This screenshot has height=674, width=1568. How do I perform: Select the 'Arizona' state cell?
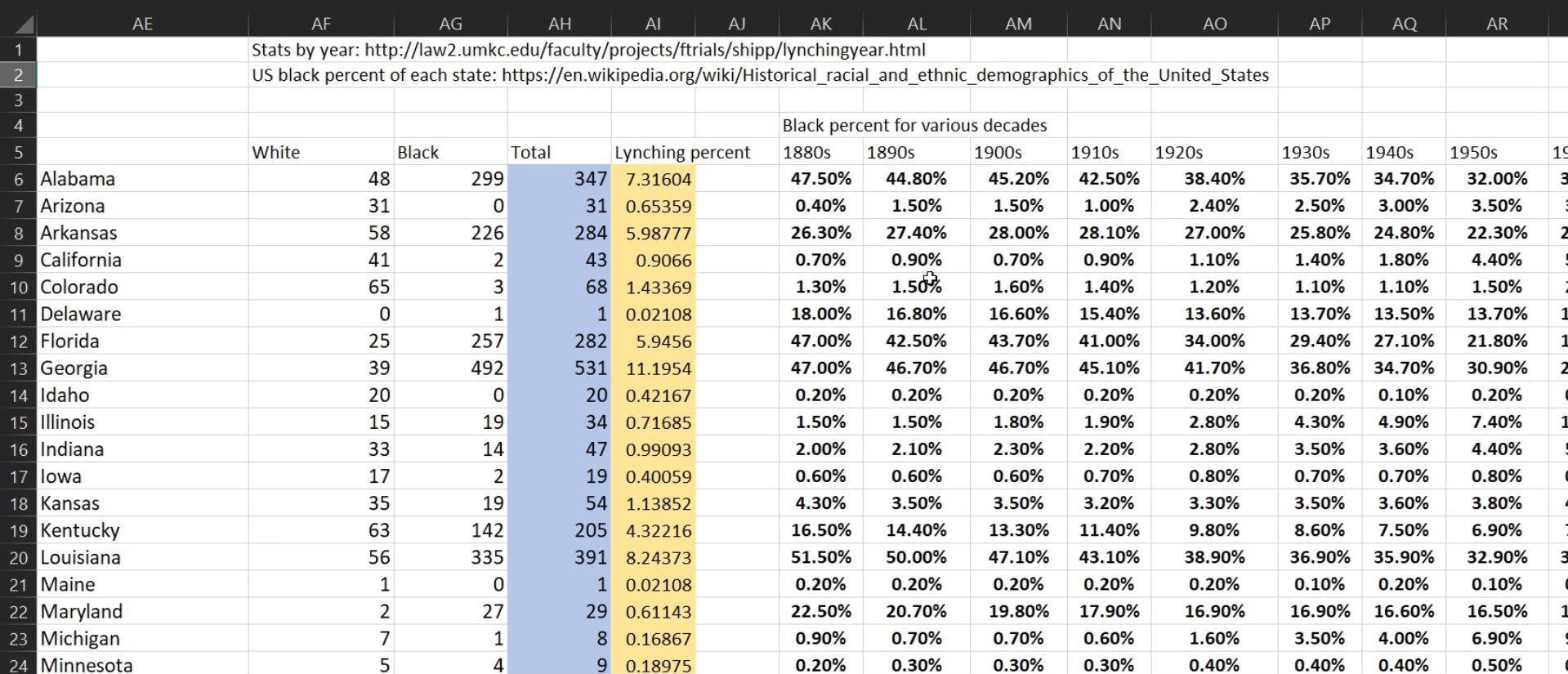click(142, 206)
